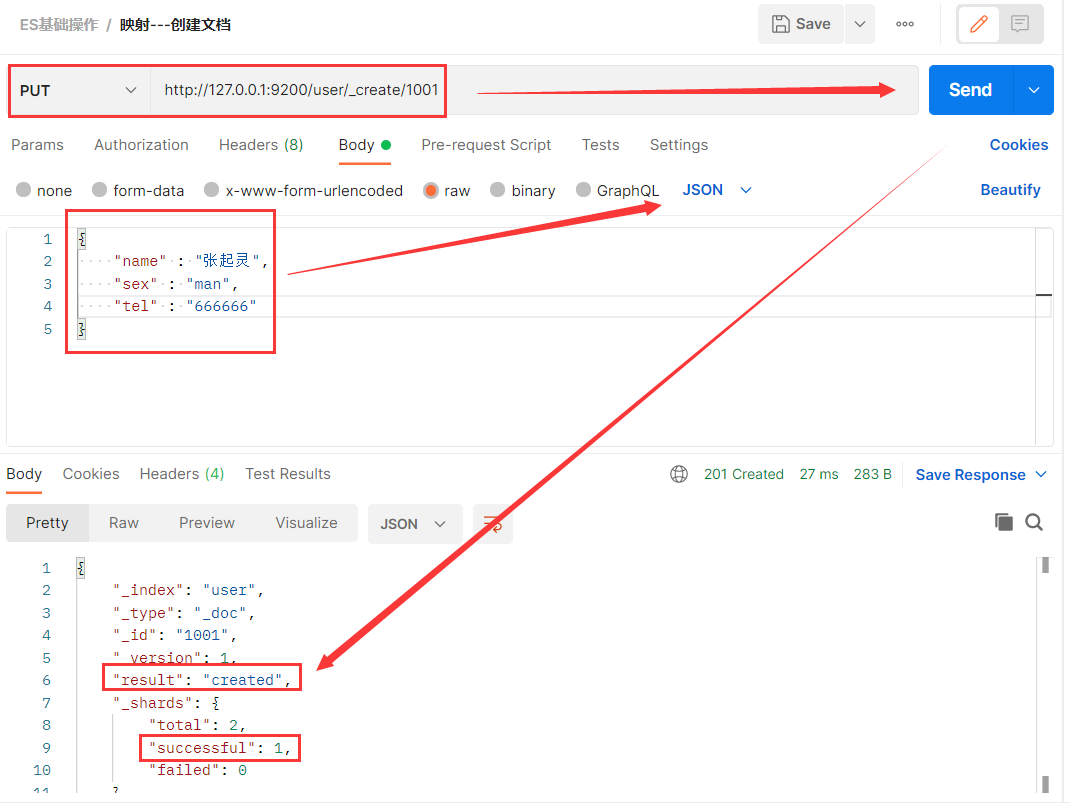Collapse the "_shards" object line
1070x803 pixels.
(167, 703)
